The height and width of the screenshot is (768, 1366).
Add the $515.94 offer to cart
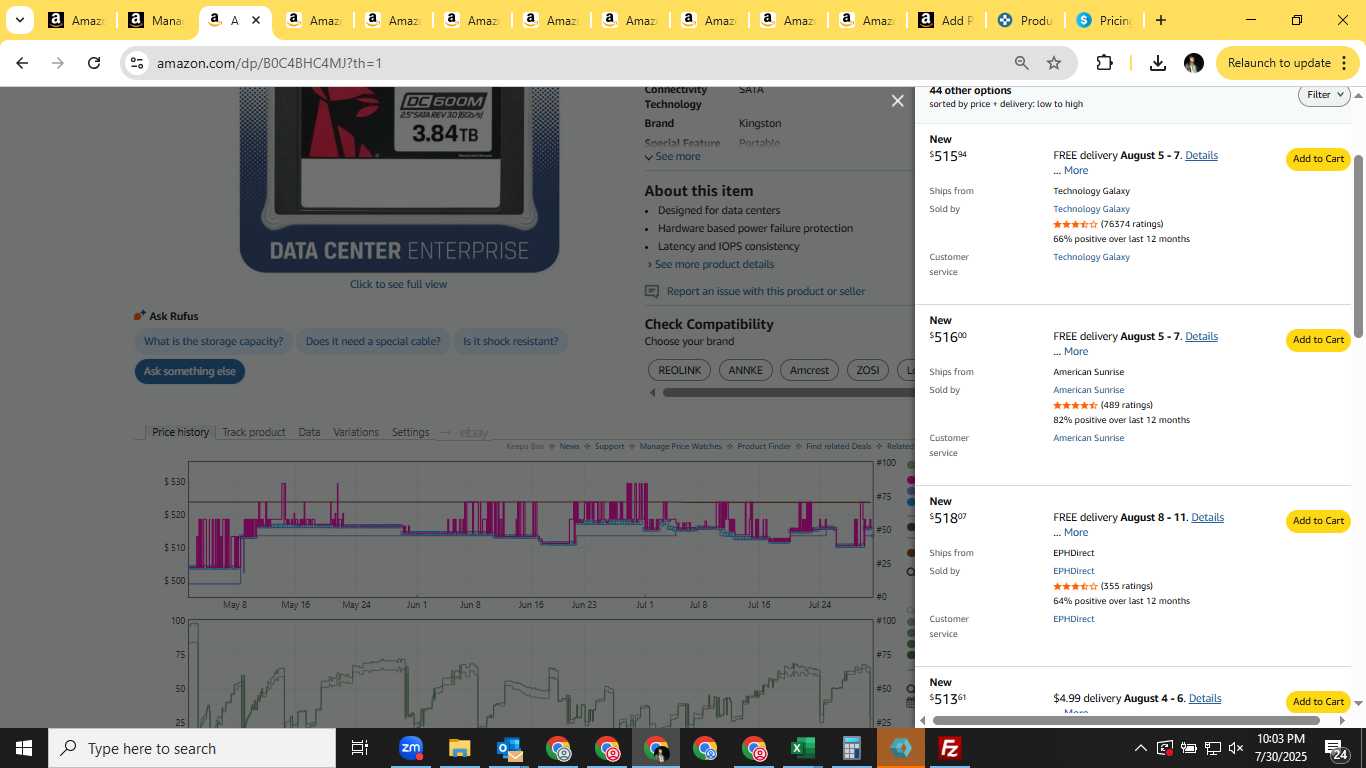tap(1318, 159)
